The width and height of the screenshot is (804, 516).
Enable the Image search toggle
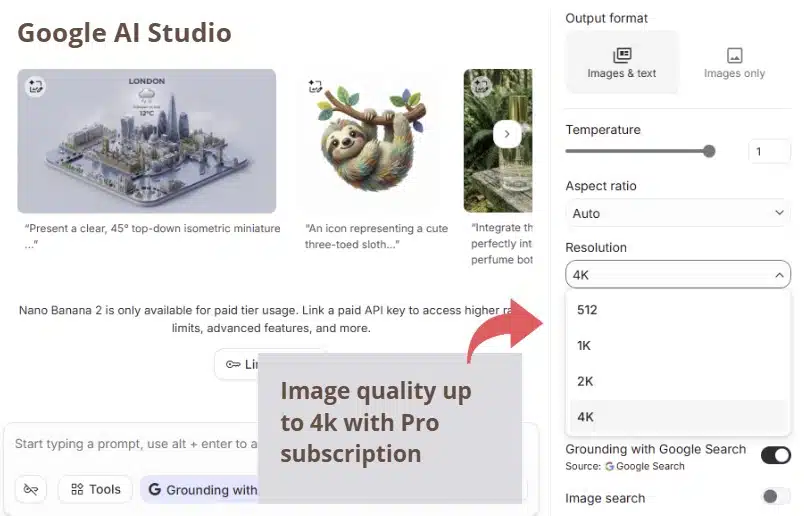coord(775,497)
